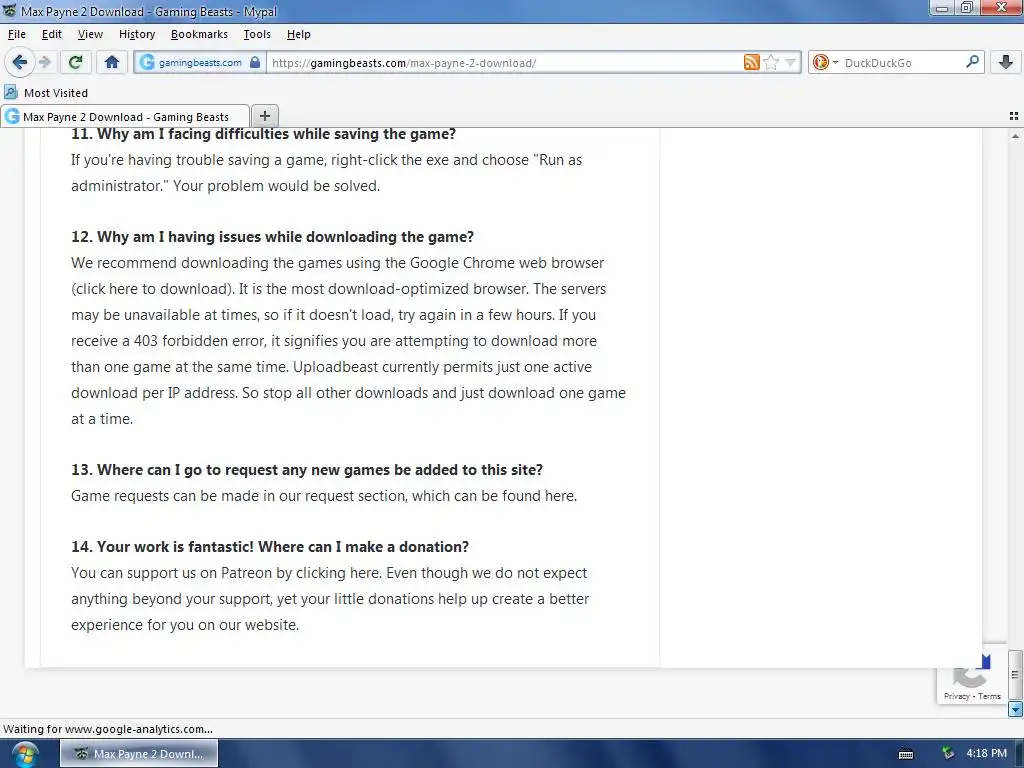Click the search magnifier icon
Image resolution: width=1024 pixels, height=768 pixels.
pos(972,62)
